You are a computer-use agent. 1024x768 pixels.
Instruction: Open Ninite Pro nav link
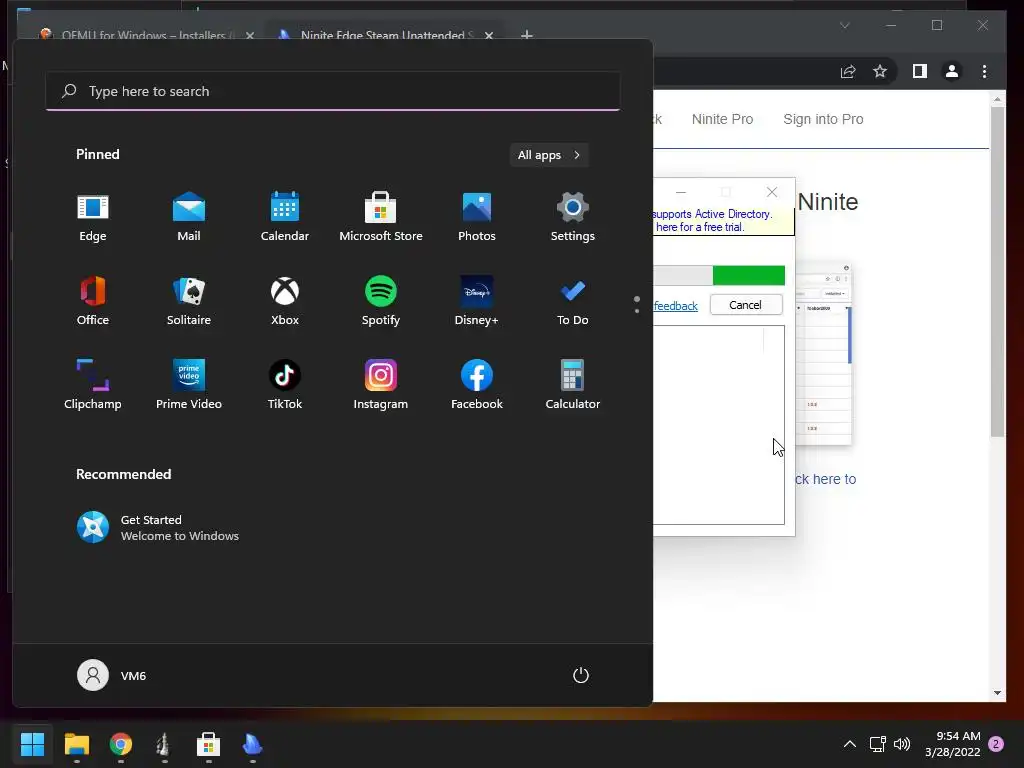pos(722,119)
